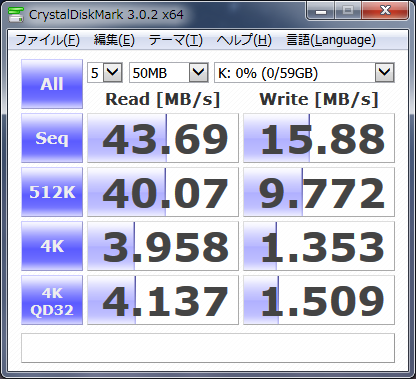Viewport: 416px width, 379px height.
Task: Open the 言語(Language) menu
Action: click(331, 40)
